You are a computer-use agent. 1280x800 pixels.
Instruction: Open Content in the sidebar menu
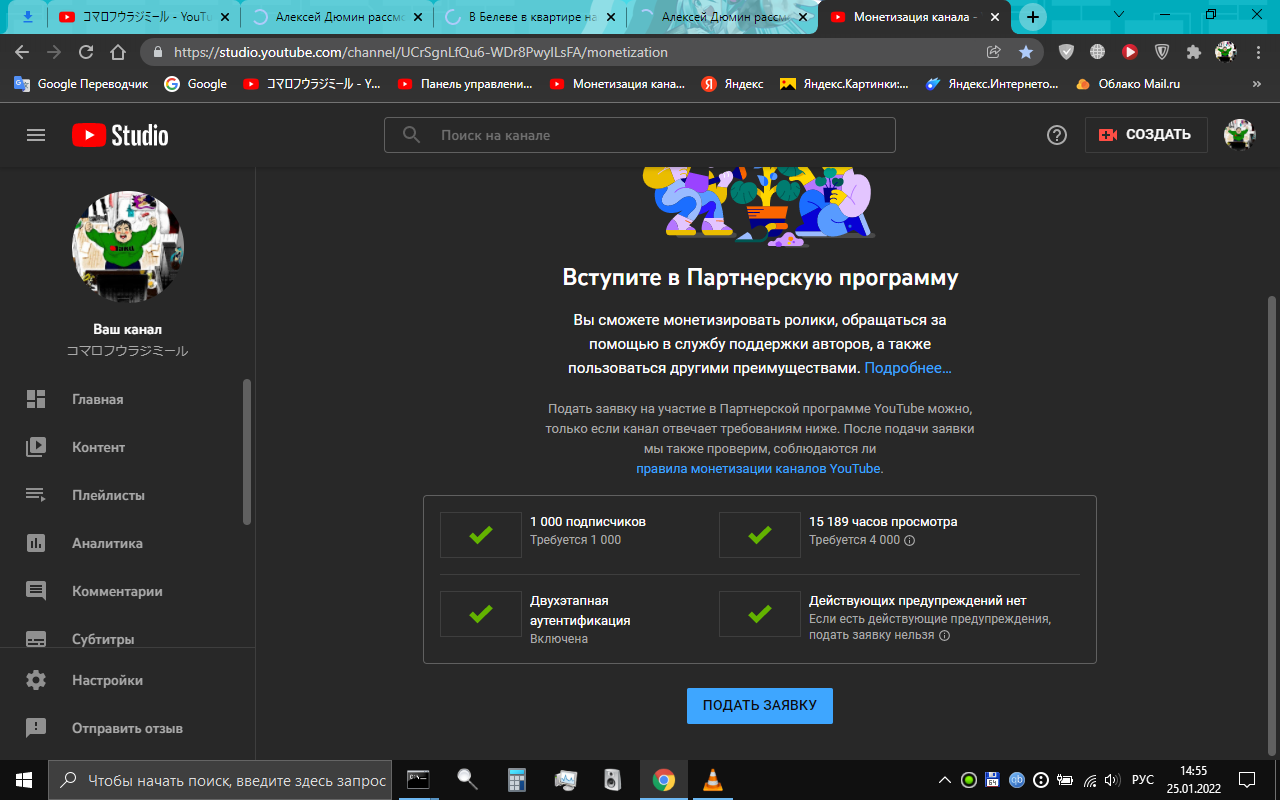coord(98,447)
